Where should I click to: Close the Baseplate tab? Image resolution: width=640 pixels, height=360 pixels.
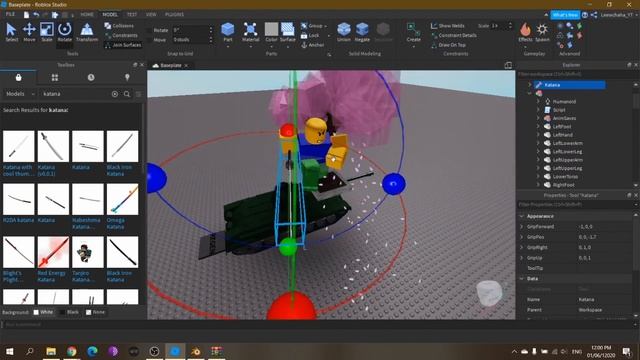point(186,65)
